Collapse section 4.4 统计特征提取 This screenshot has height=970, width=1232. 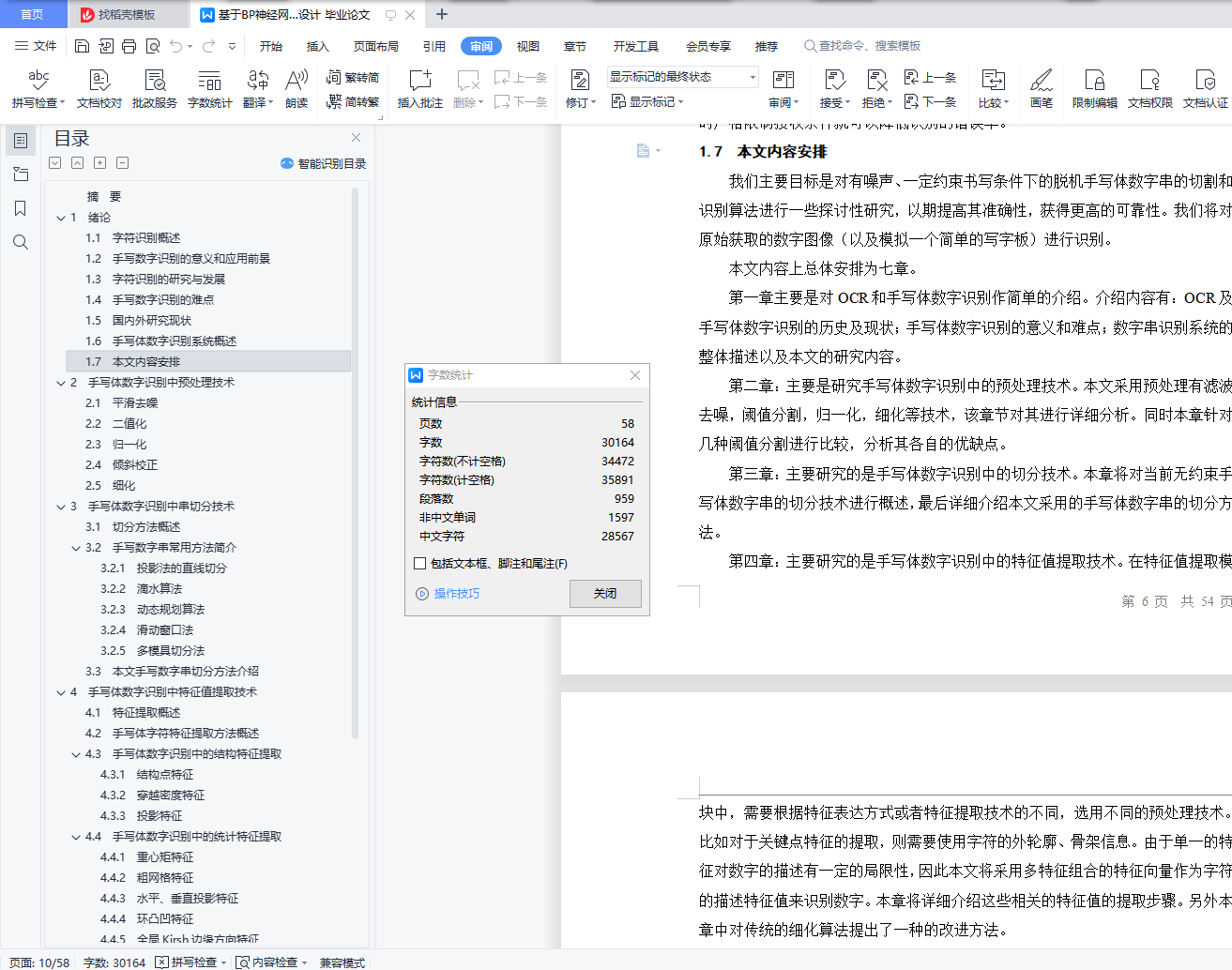76,837
